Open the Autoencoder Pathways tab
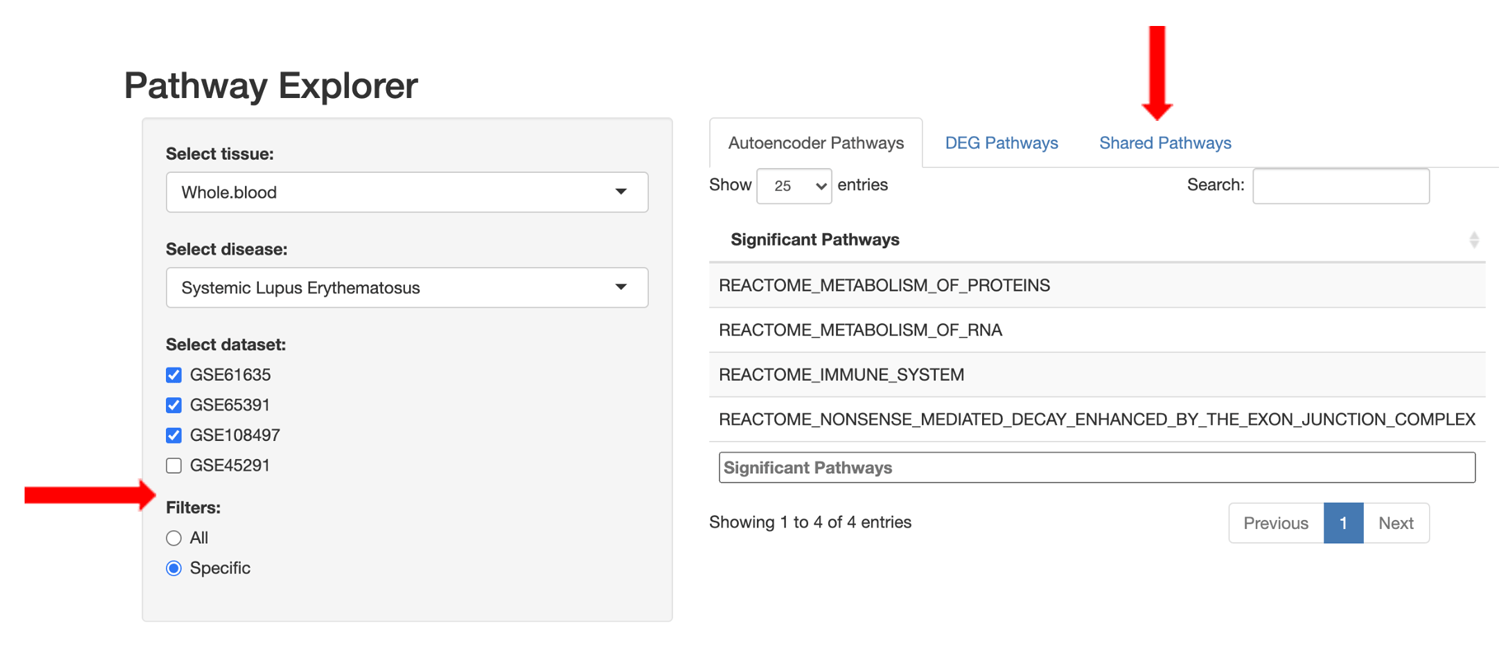This screenshot has width=1500, height=654. (x=815, y=143)
